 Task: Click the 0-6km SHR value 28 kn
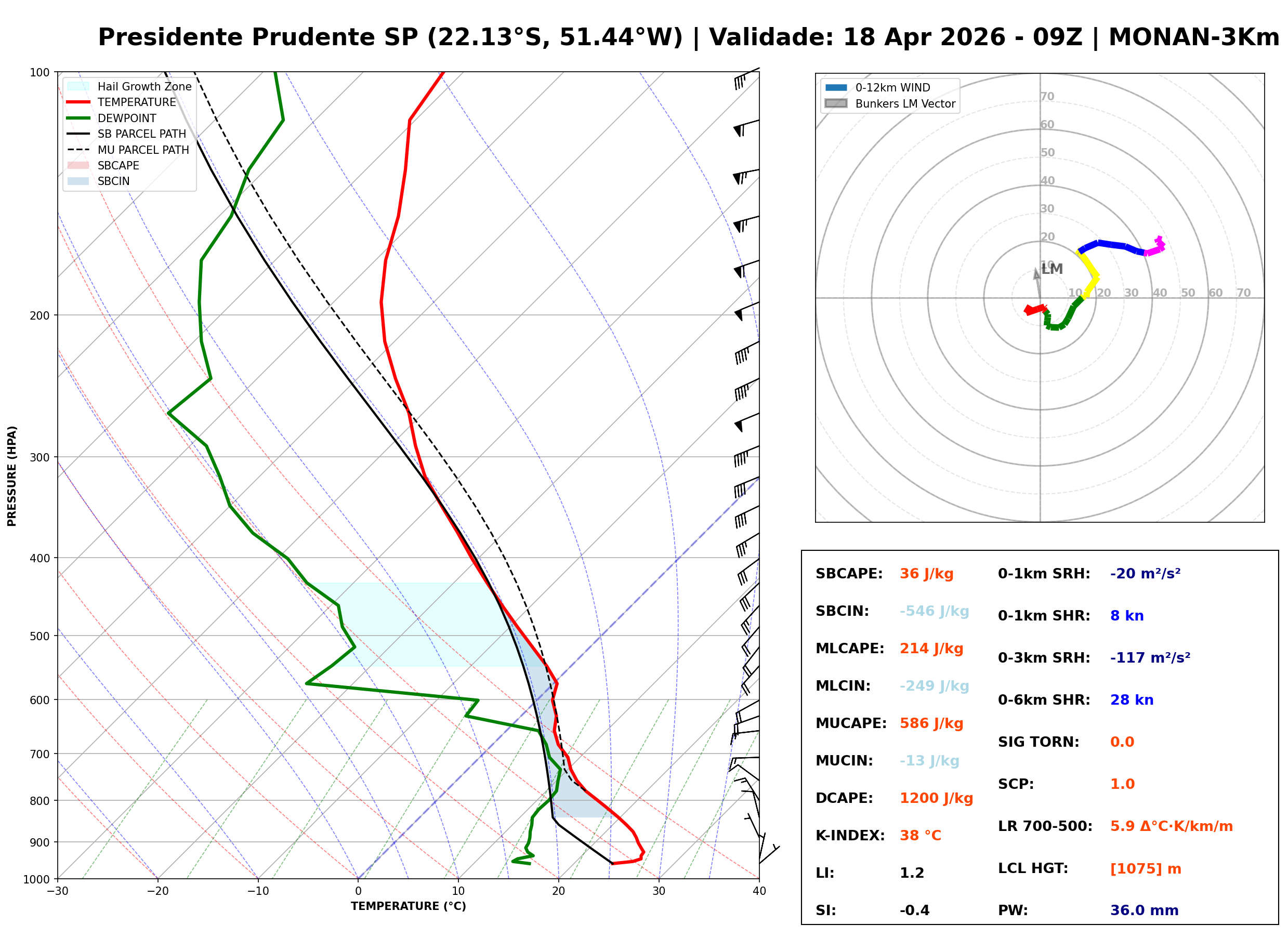(1132, 700)
